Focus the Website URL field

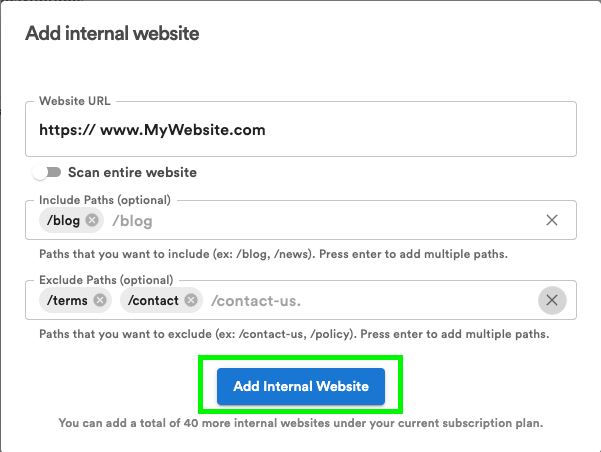(300, 130)
